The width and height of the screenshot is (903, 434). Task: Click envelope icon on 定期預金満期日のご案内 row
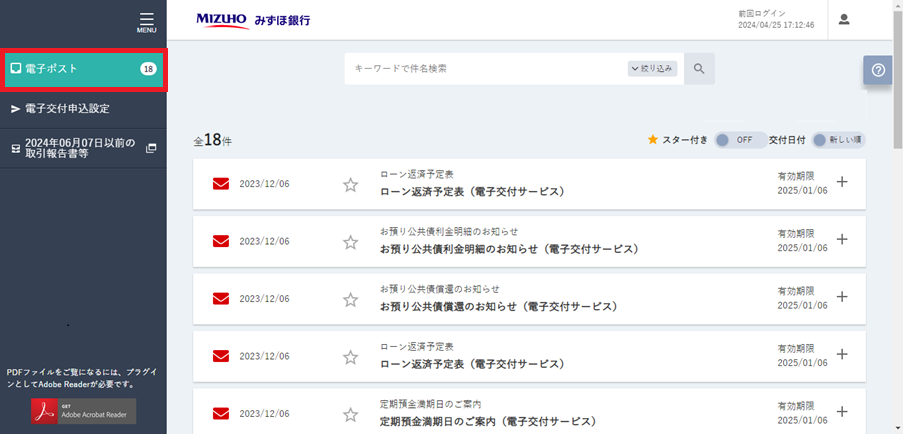221,413
